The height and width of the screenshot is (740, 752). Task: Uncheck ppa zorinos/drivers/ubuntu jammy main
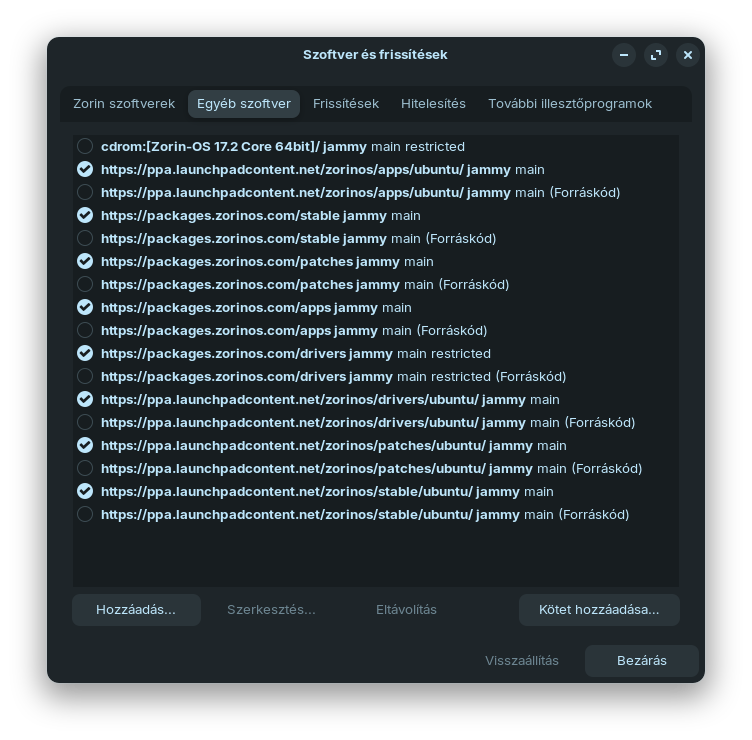pyautogui.click(x=85, y=399)
